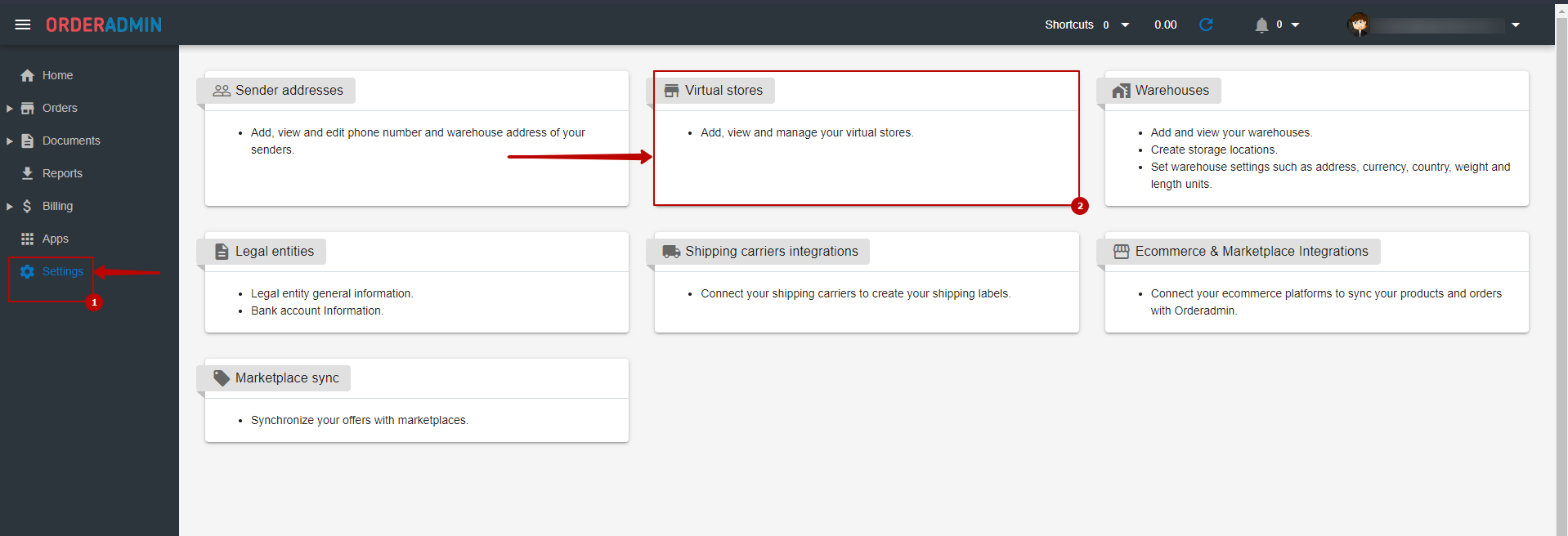
Task: Click the user avatar picture
Action: tap(1359, 25)
